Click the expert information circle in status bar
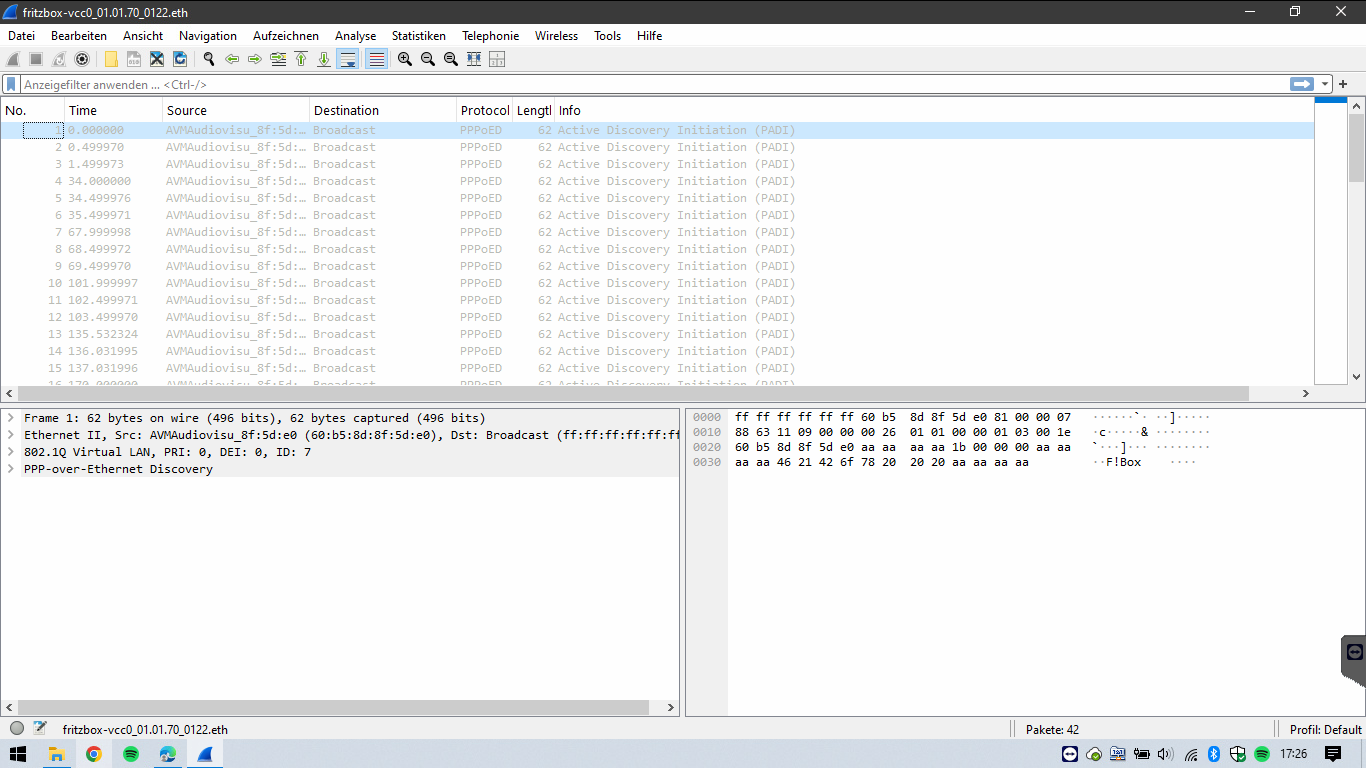Viewport: 1366px width, 768px height. (17, 729)
